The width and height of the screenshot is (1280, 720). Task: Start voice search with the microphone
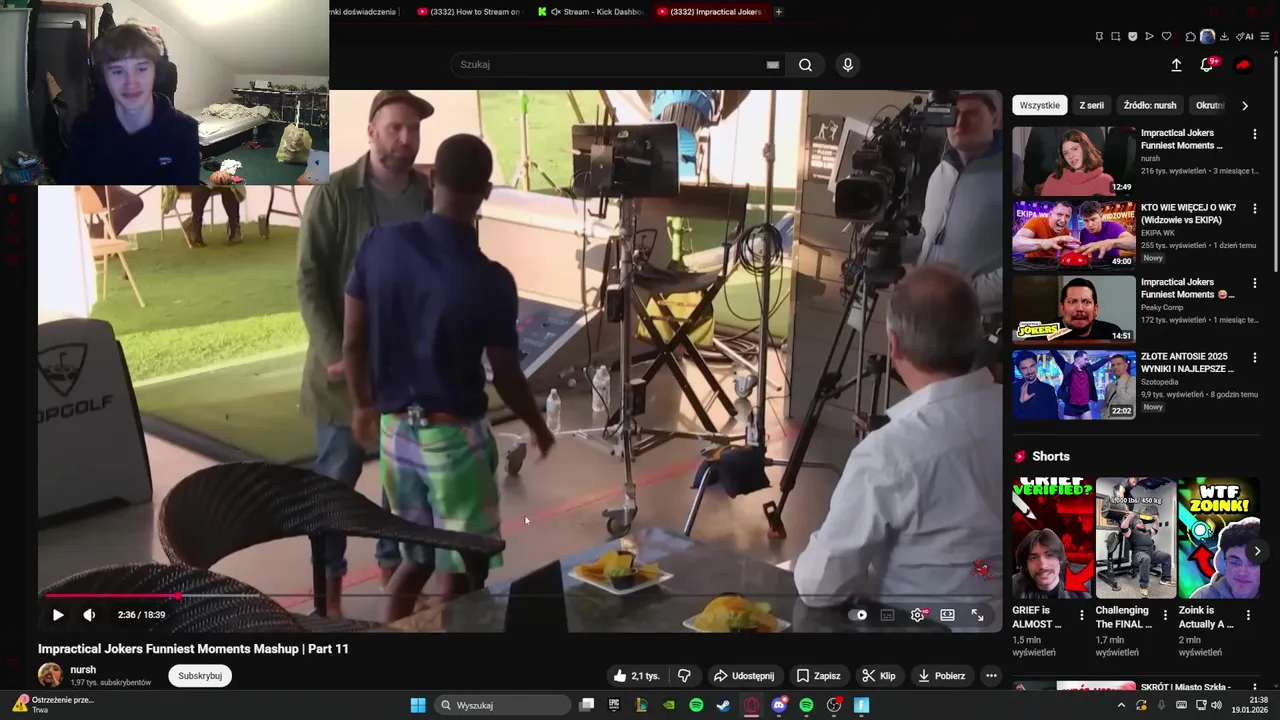tap(848, 65)
